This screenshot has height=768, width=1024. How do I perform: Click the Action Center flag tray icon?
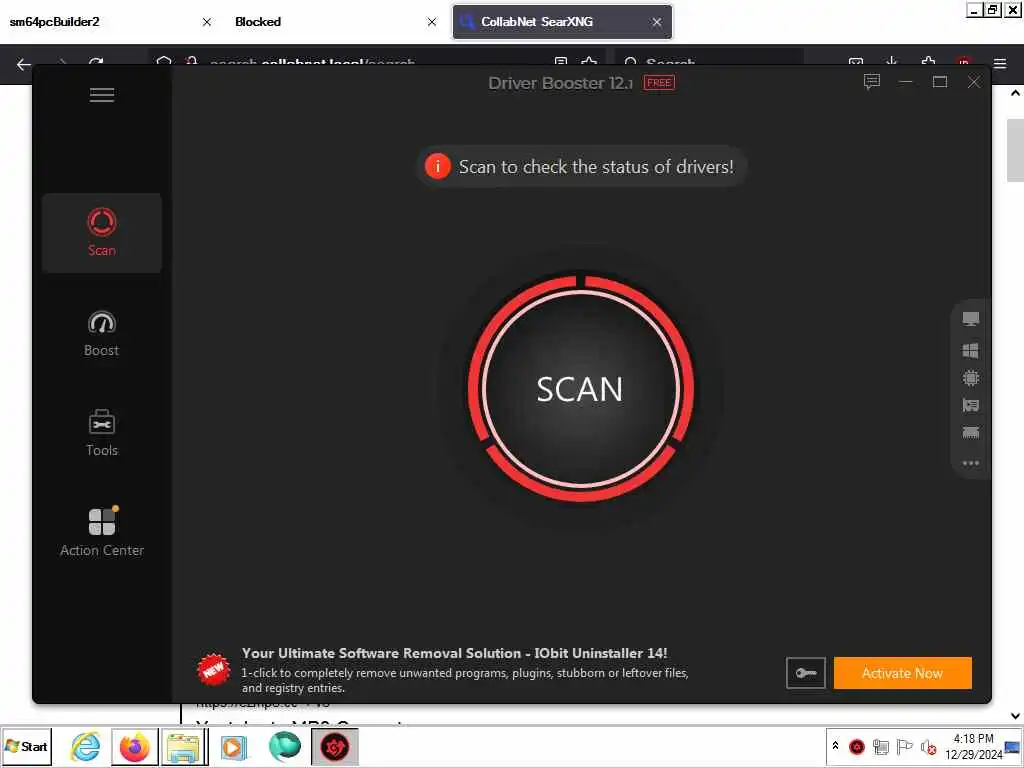pyautogui.click(x=904, y=746)
